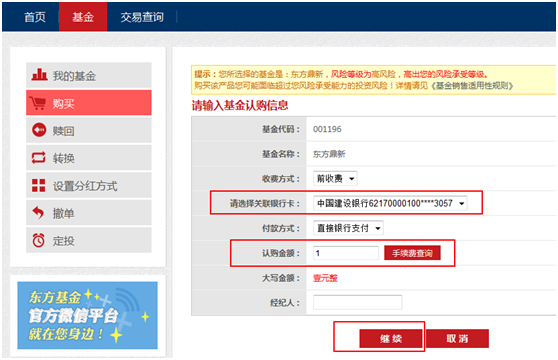Click the grid squares icon for 设置分红方式
Image resolution: width=558 pixels, height=360 pixels.
[x=38, y=185]
